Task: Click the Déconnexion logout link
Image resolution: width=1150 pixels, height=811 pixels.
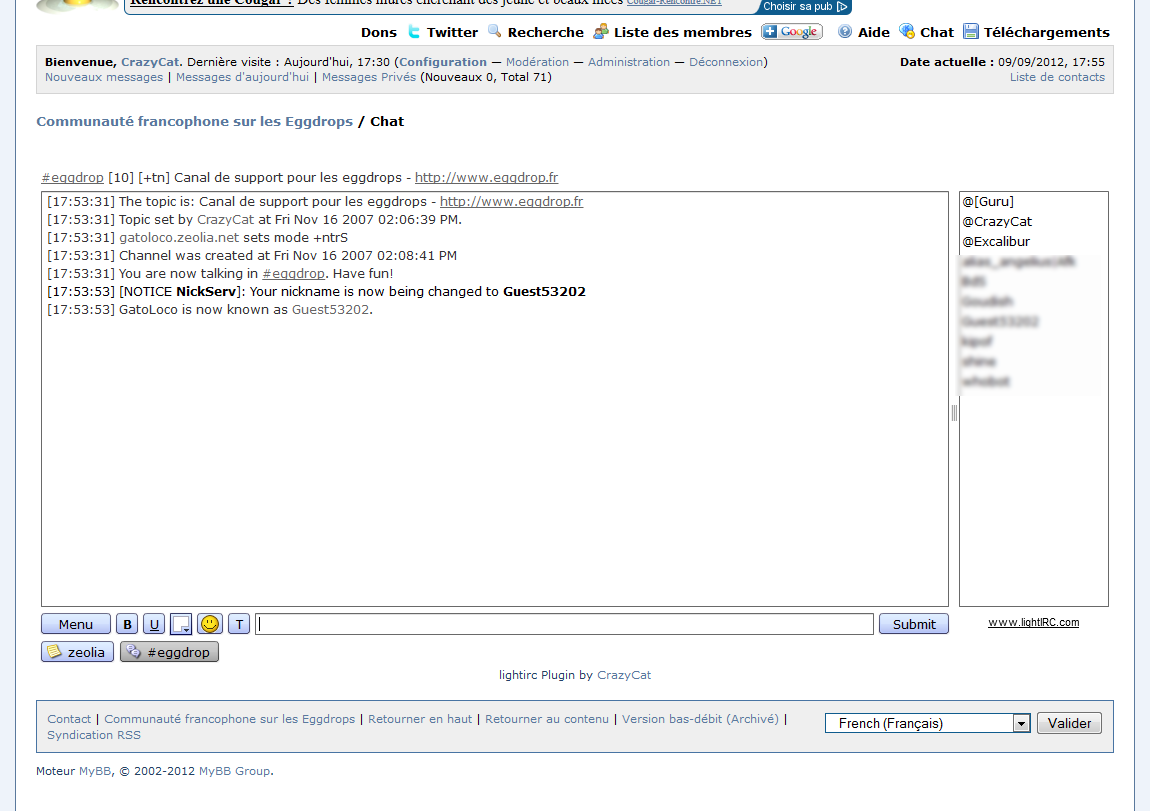Action: point(726,62)
